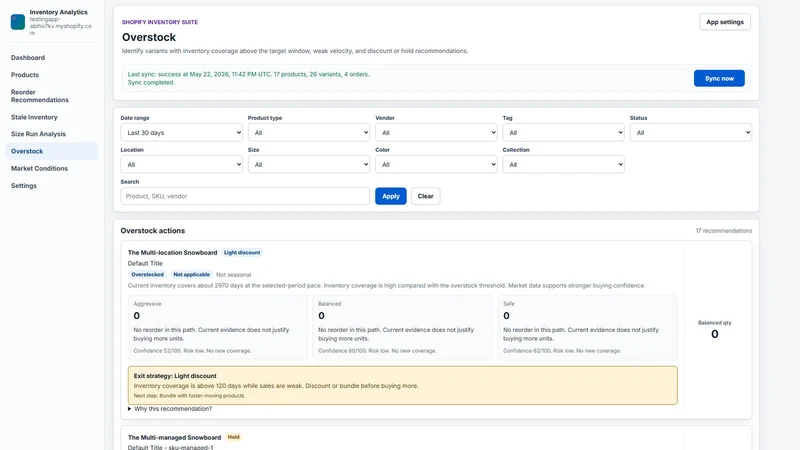The width and height of the screenshot is (800, 450).
Task: Expand 'Why this recommendation?' disclosure
Action: click(170, 409)
